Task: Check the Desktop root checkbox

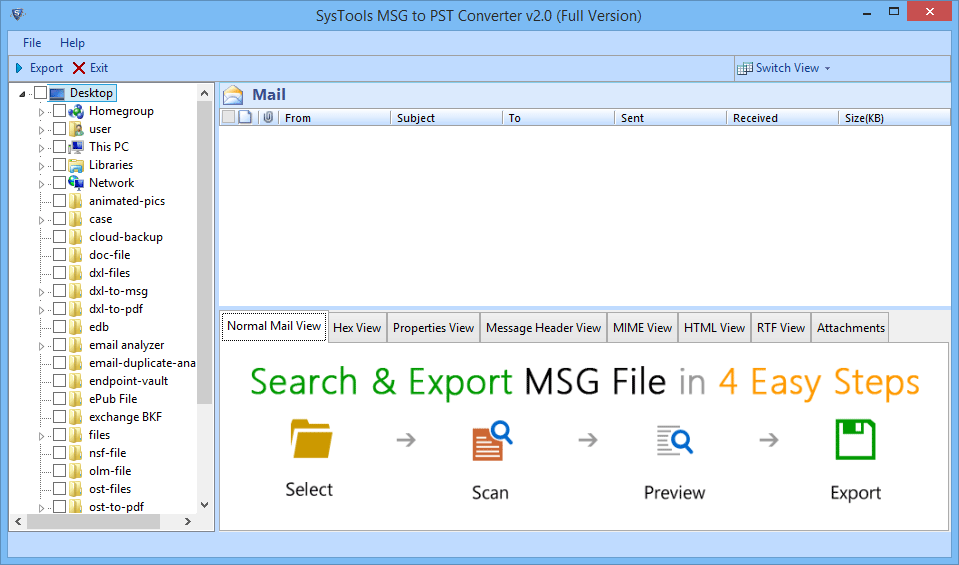Action: pyautogui.click(x=40, y=93)
